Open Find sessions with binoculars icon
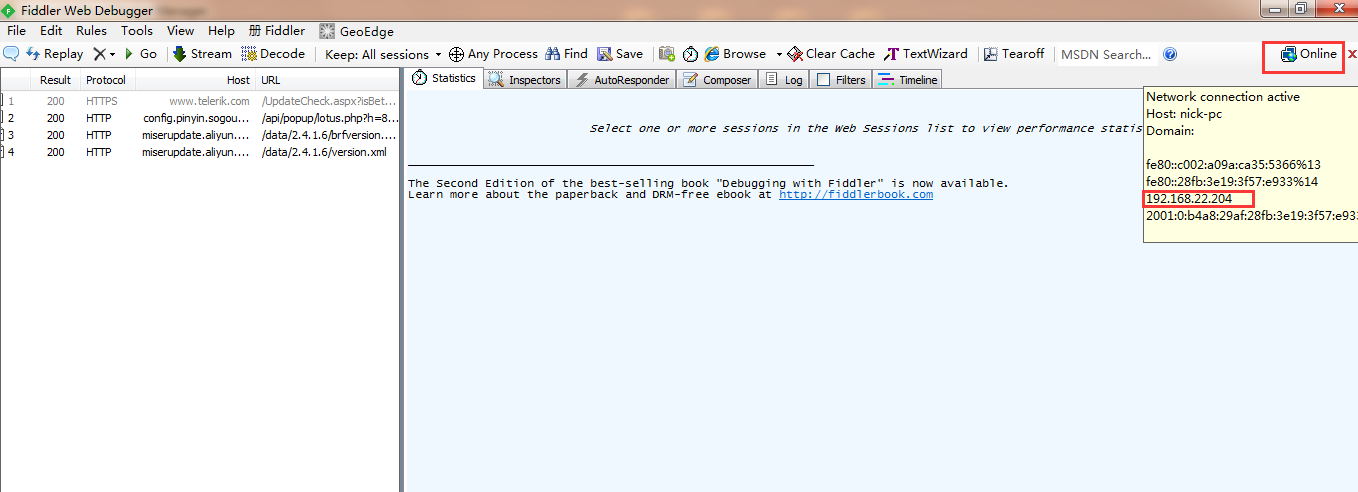The height and width of the screenshot is (492, 1358). tap(566, 54)
